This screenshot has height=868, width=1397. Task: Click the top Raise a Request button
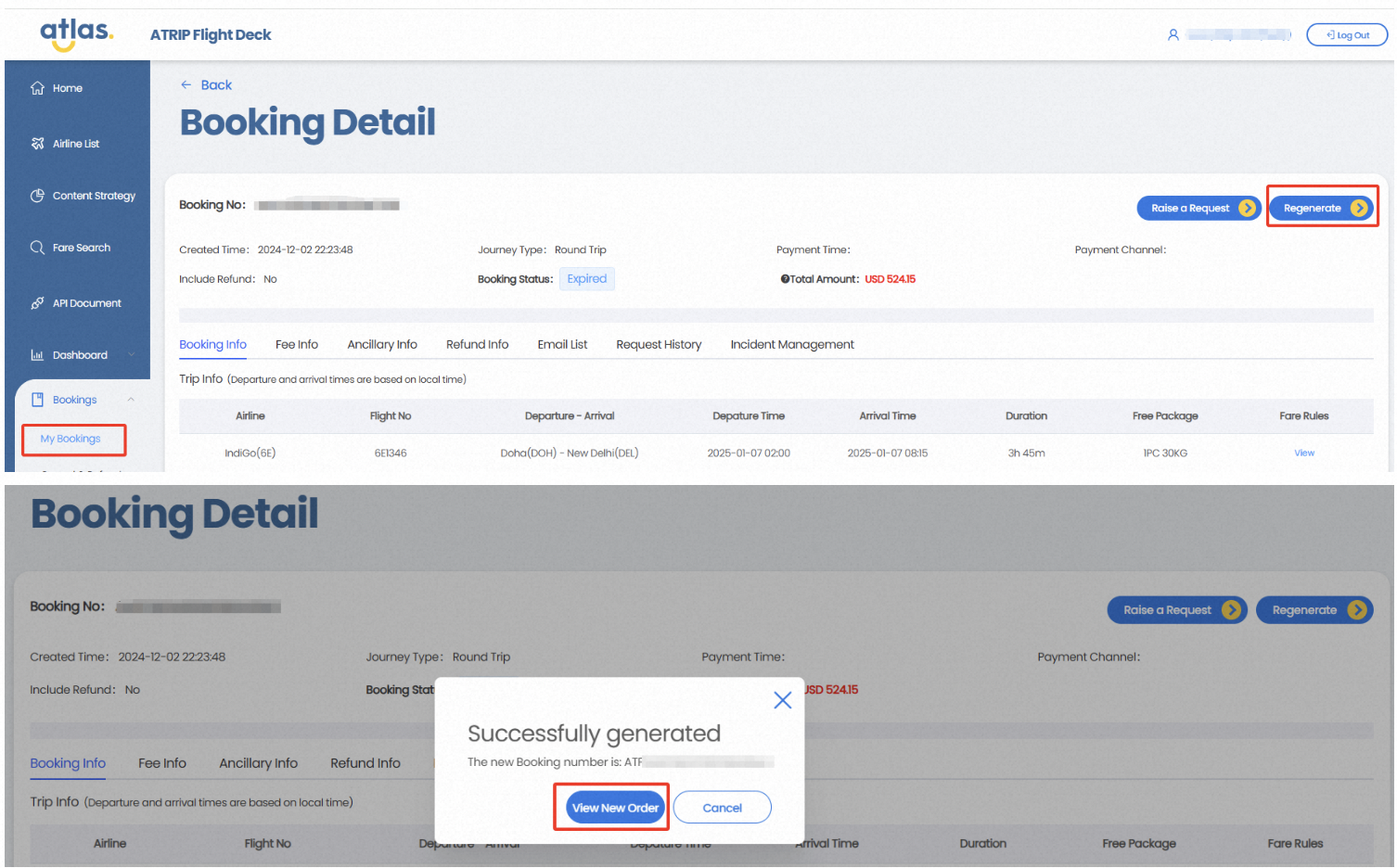pos(1197,209)
